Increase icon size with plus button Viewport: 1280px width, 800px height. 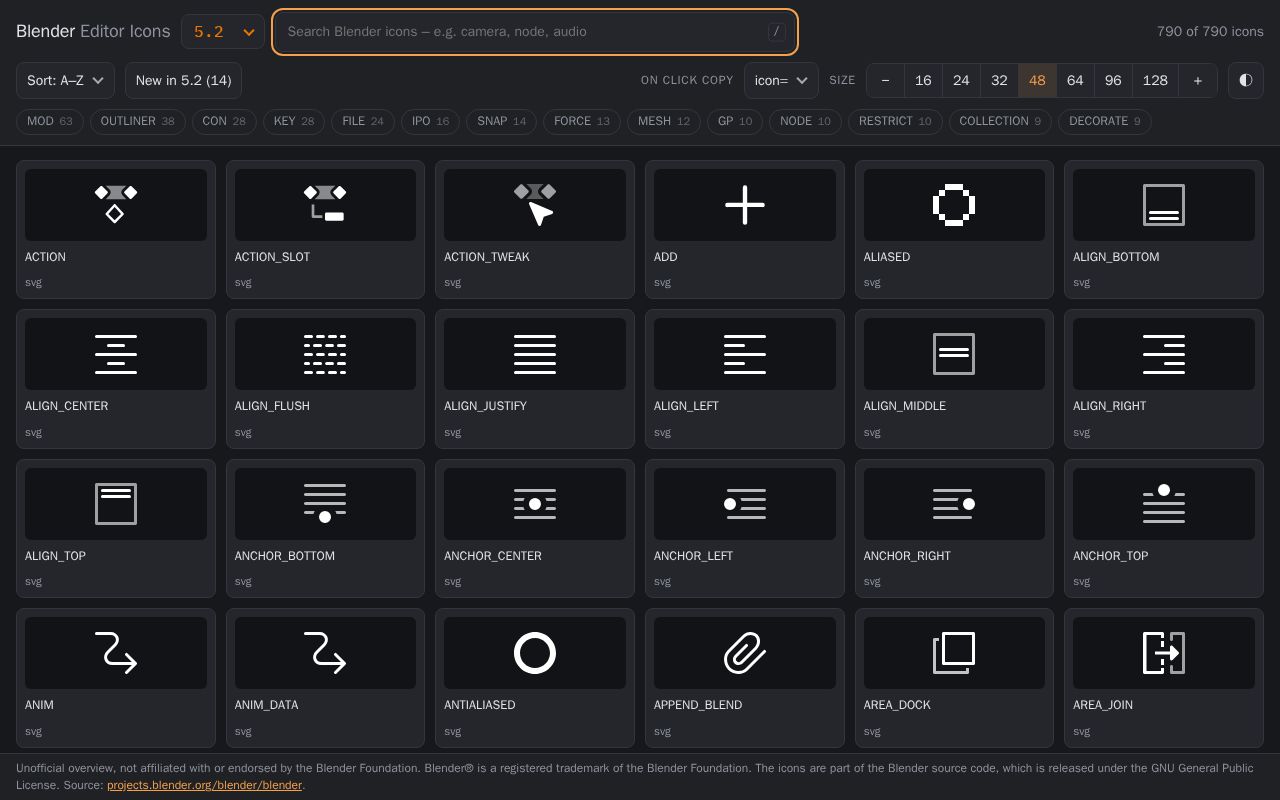(1197, 80)
